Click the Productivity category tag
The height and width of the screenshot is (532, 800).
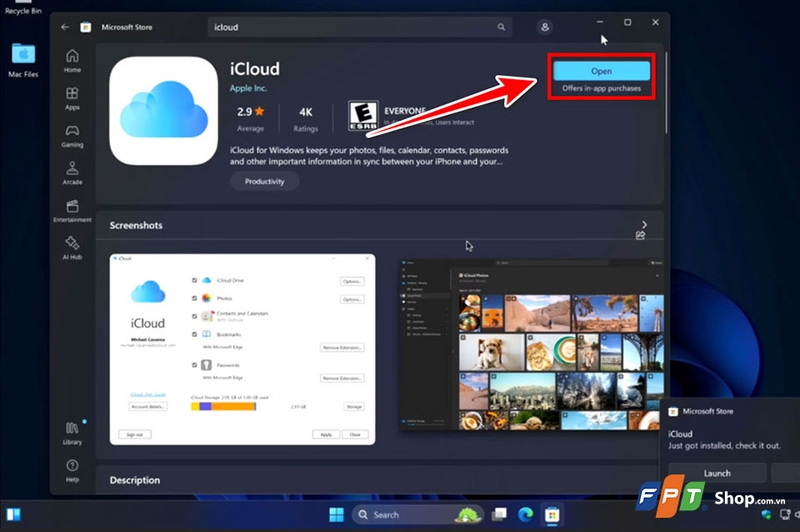tap(264, 182)
